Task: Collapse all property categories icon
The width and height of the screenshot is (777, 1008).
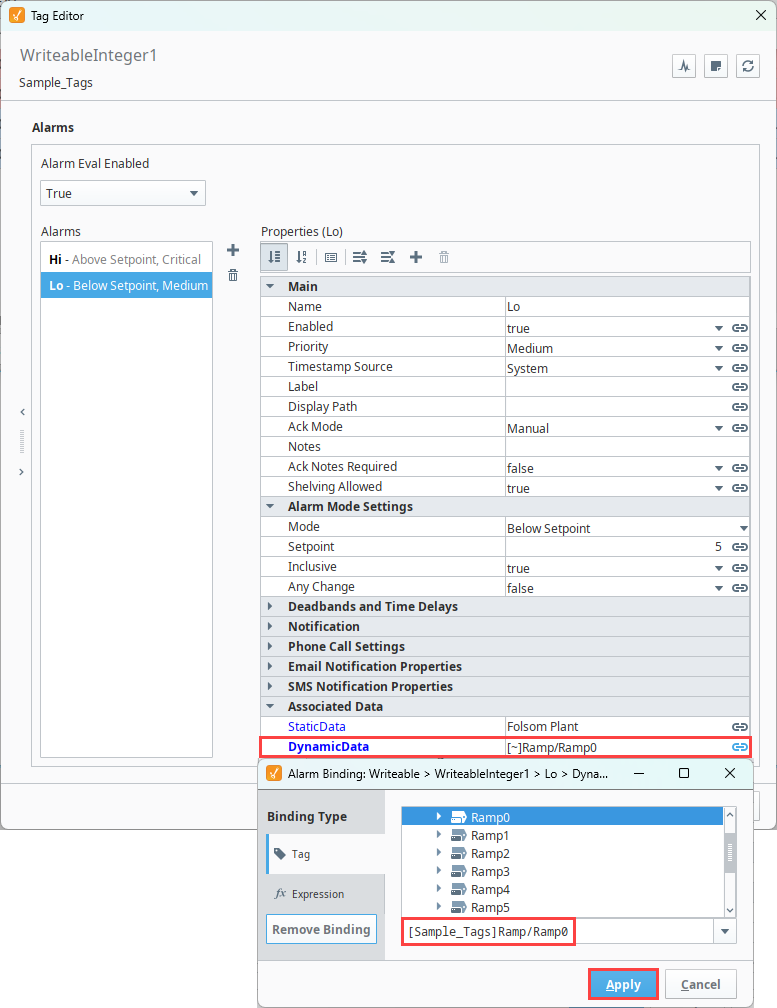Action: (x=388, y=257)
